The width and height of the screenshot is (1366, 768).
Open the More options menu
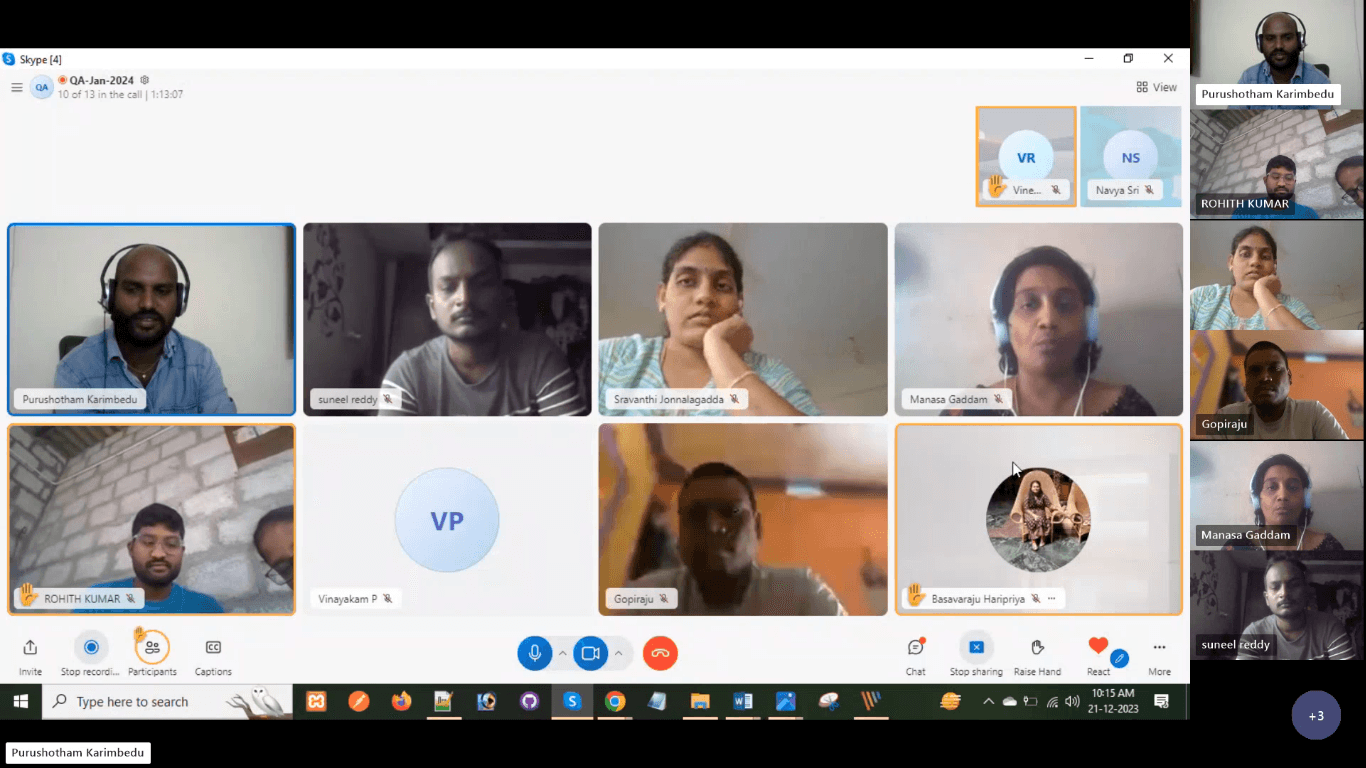pos(1159,647)
